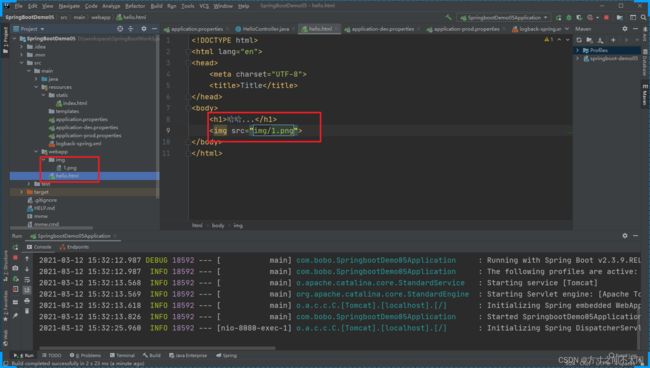Collapse the webapp folder
This screenshot has height=368, width=650.
click(36, 152)
